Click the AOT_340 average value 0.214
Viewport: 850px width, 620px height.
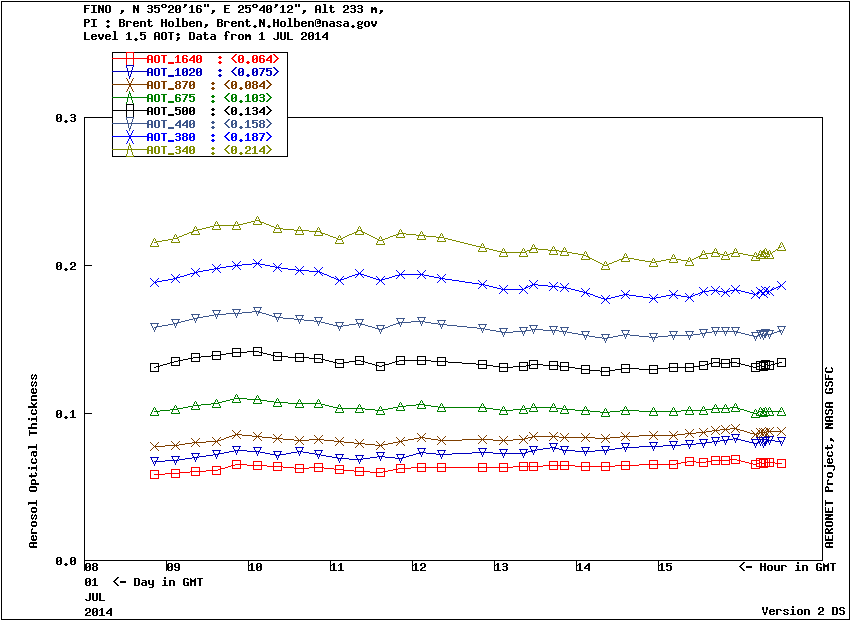click(x=254, y=150)
